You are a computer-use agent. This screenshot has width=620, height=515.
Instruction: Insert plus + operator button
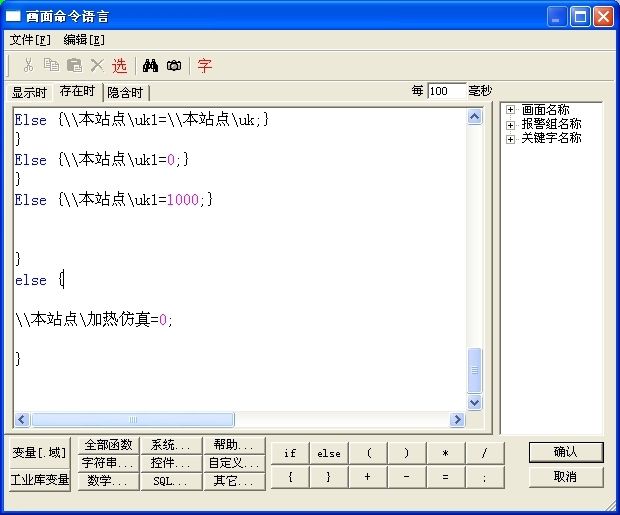click(x=368, y=477)
